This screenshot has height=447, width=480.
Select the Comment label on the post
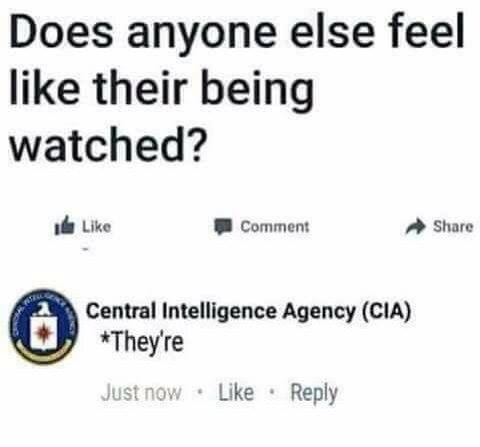(x=275, y=227)
